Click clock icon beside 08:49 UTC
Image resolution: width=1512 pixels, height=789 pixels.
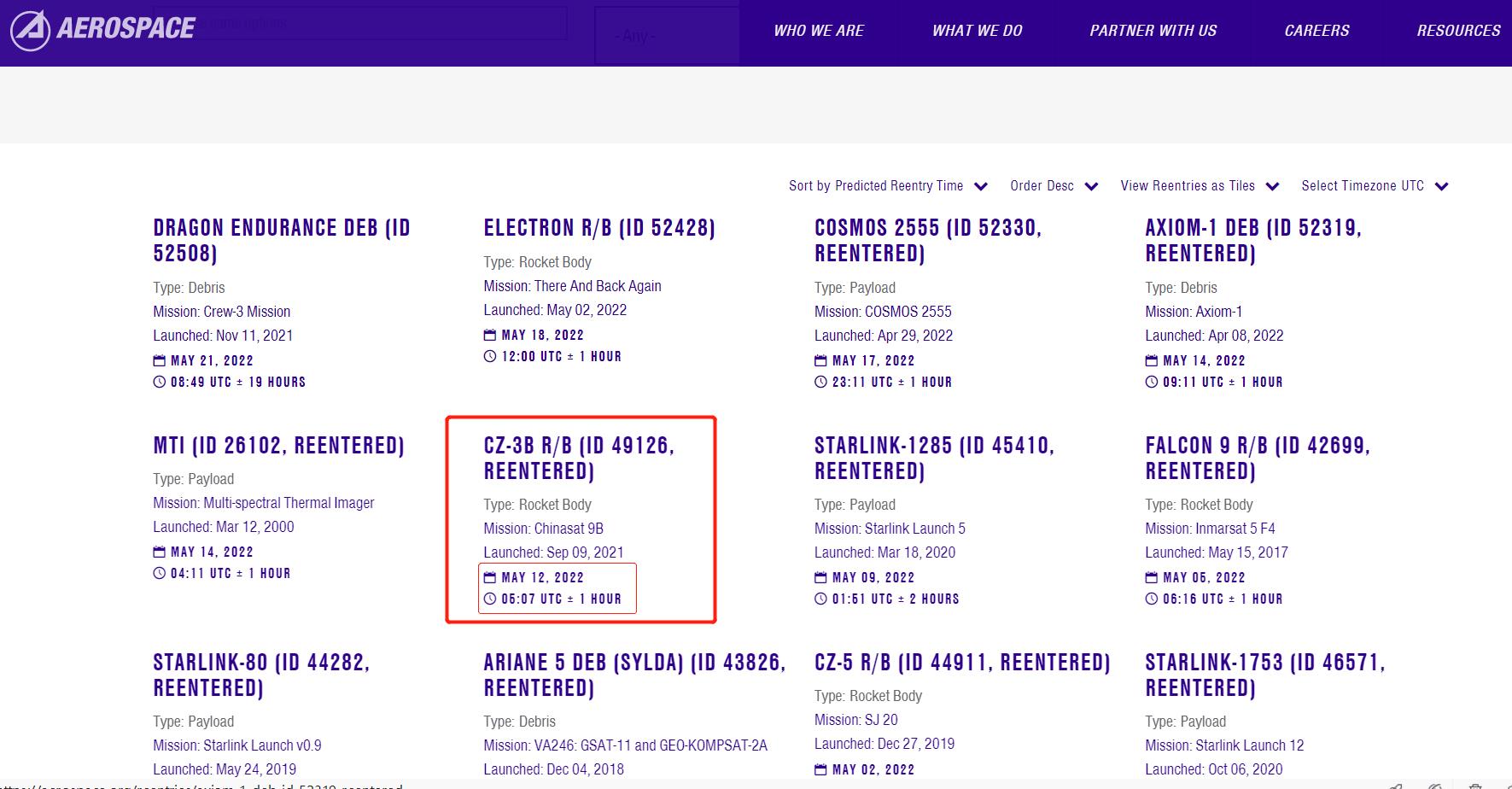pos(160,382)
